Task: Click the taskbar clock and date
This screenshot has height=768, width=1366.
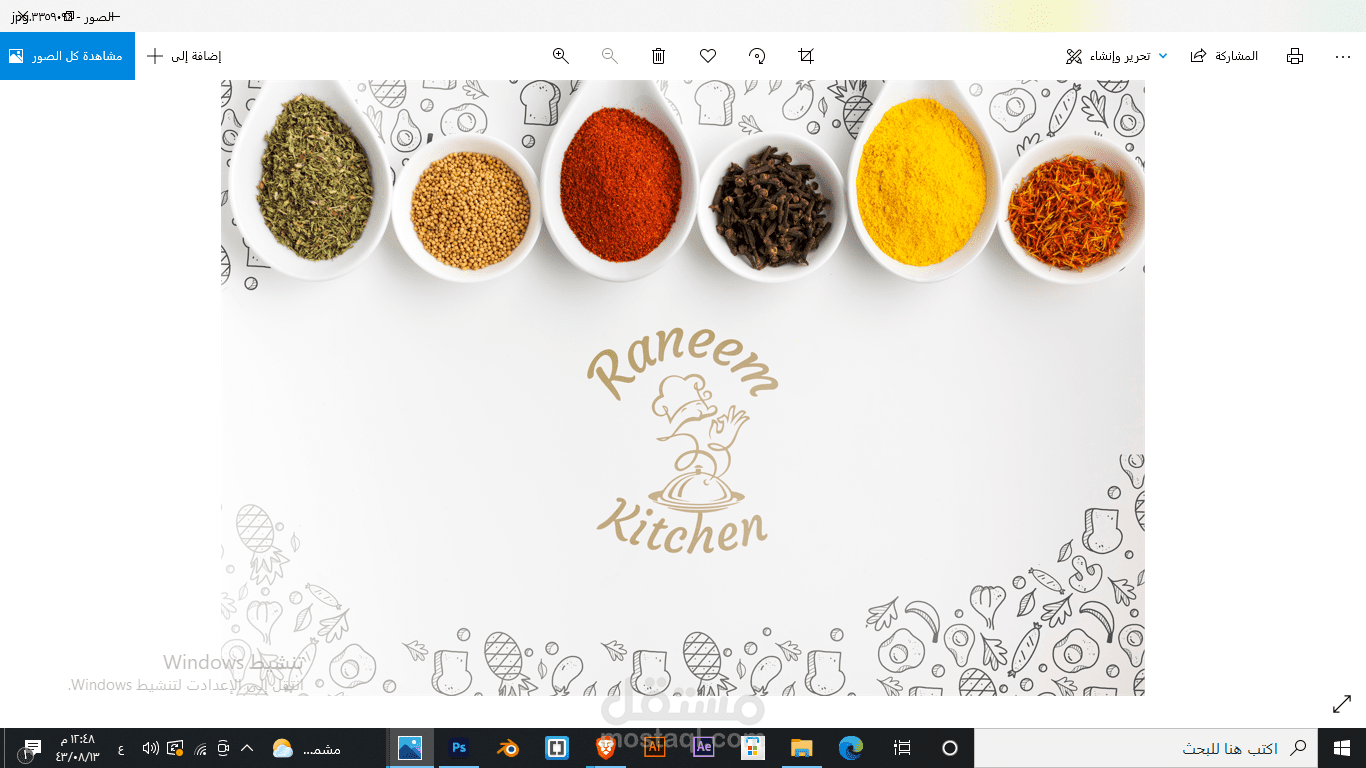Action: pyautogui.click(x=77, y=748)
